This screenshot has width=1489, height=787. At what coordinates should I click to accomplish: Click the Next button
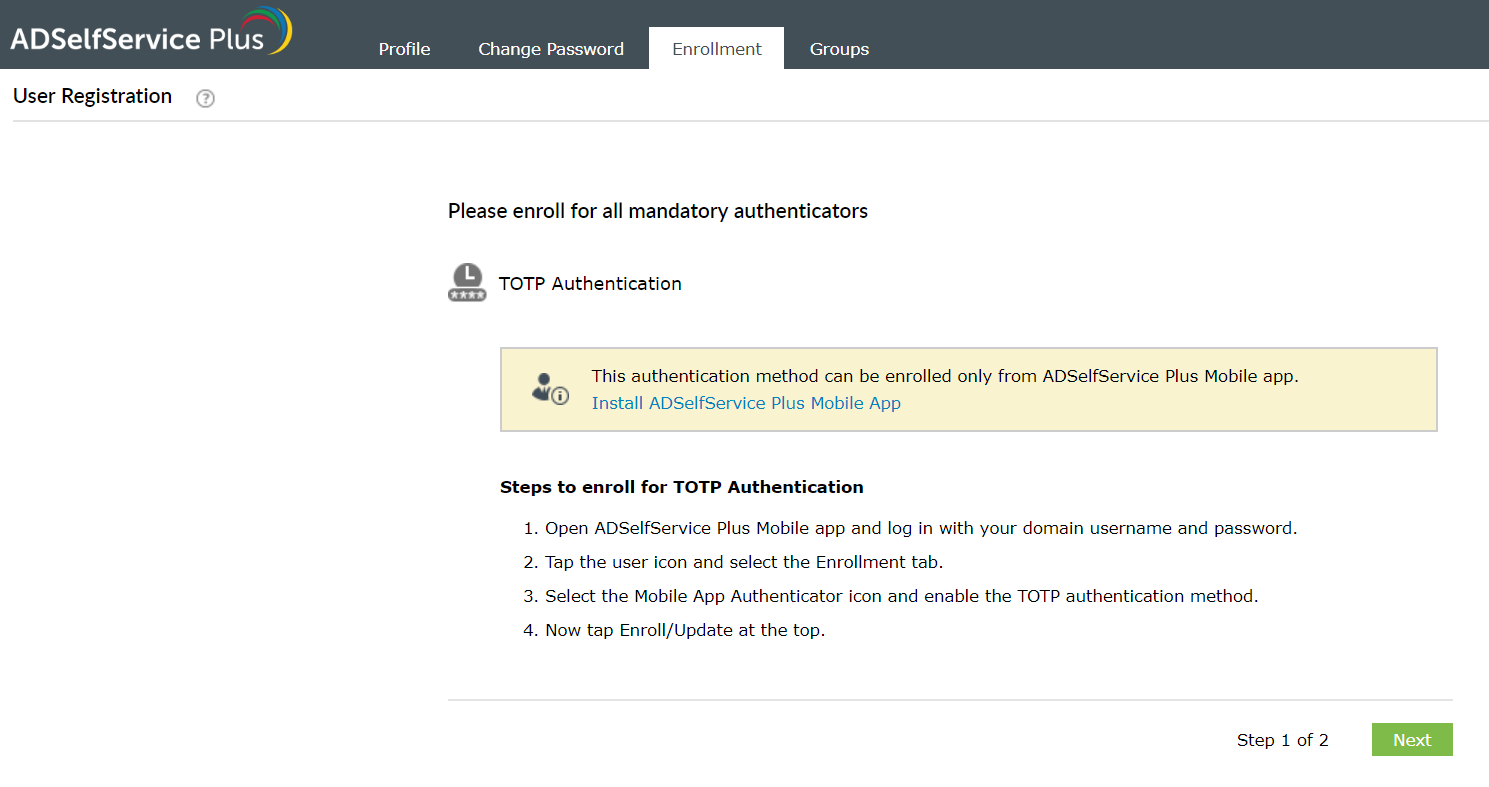pos(1412,739)
